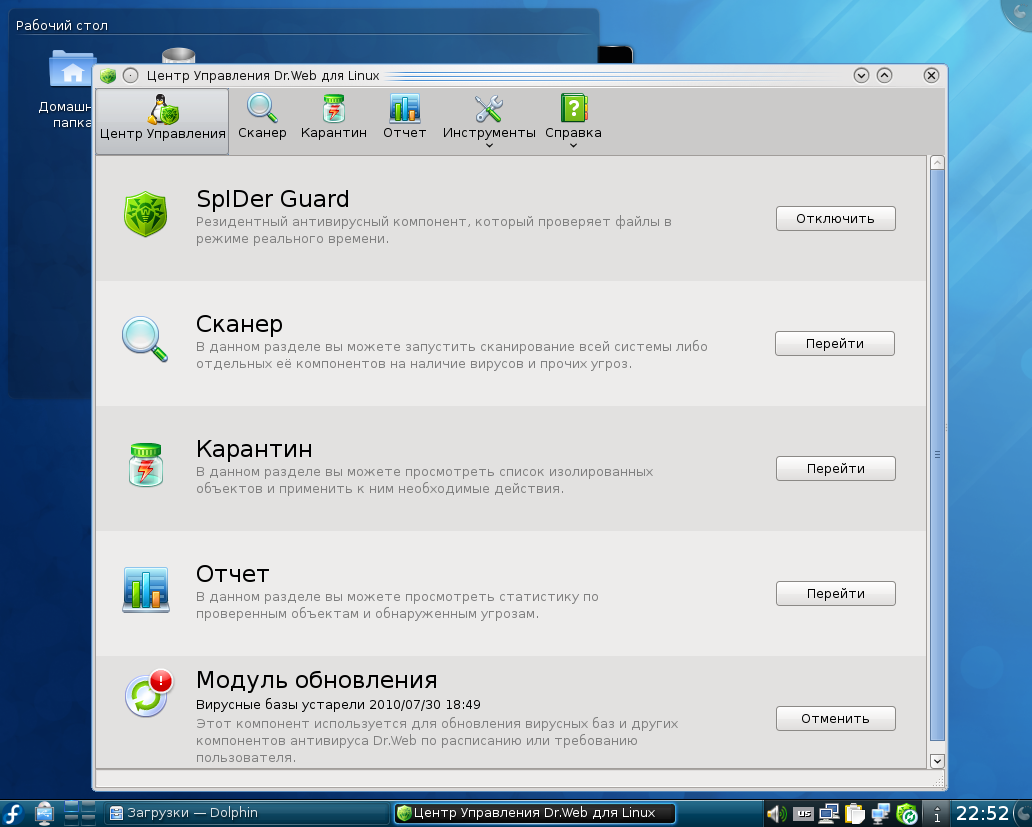Image resolution: width=1032 pixels, height=827 pixels.
Task: Select Центр Управления Dr.Web taskbar entry
Action: tap(534, 813)
